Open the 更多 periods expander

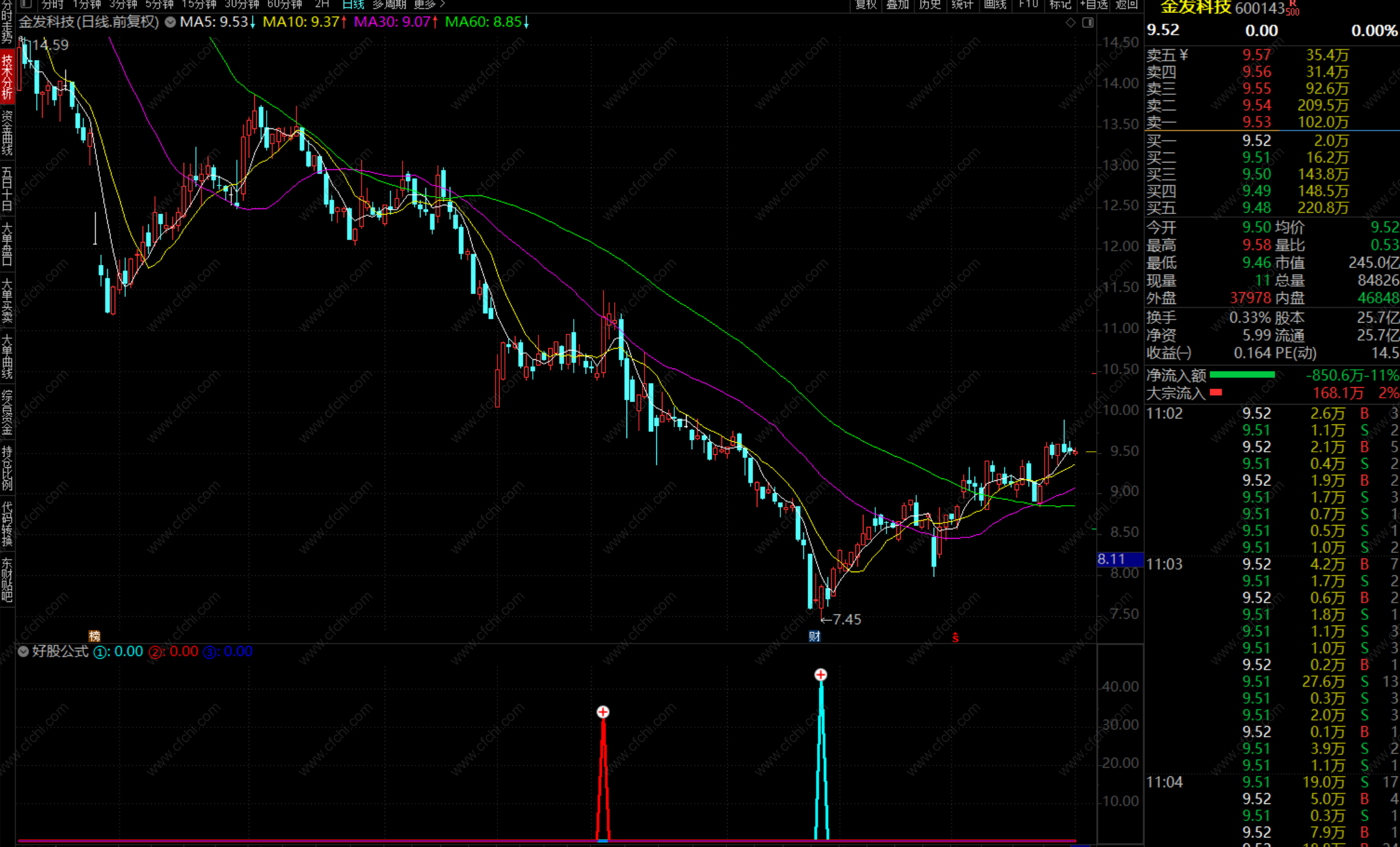click(x=429, y=4)
